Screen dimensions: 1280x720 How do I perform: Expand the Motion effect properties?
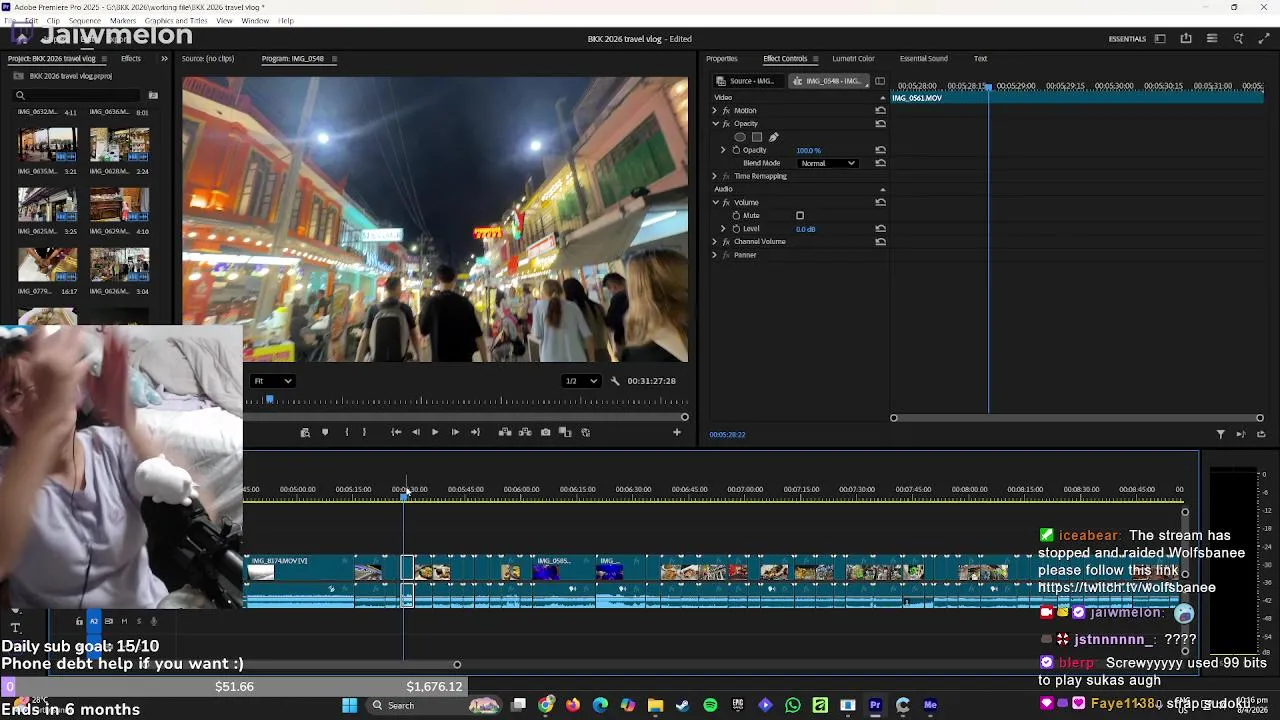(715, 110)
